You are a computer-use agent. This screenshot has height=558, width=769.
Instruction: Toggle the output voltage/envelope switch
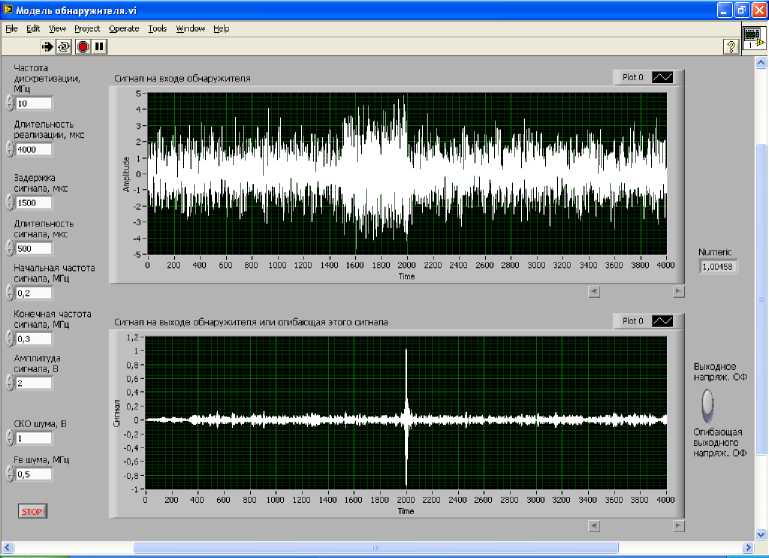(708, 404)
